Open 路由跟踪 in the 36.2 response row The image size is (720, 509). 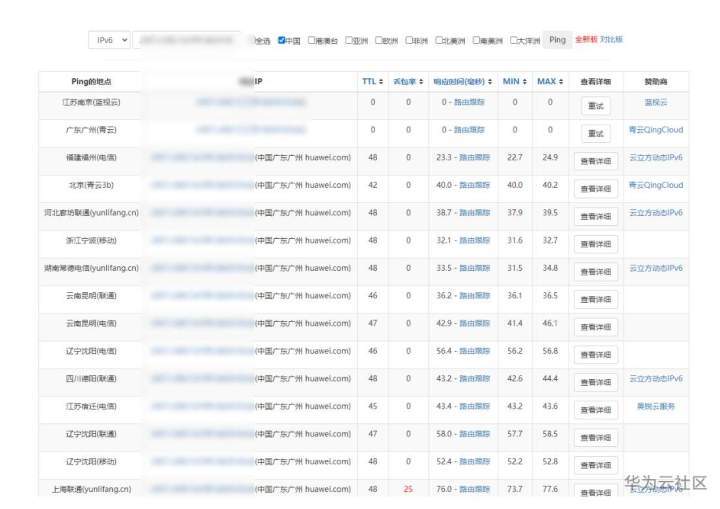475,295
